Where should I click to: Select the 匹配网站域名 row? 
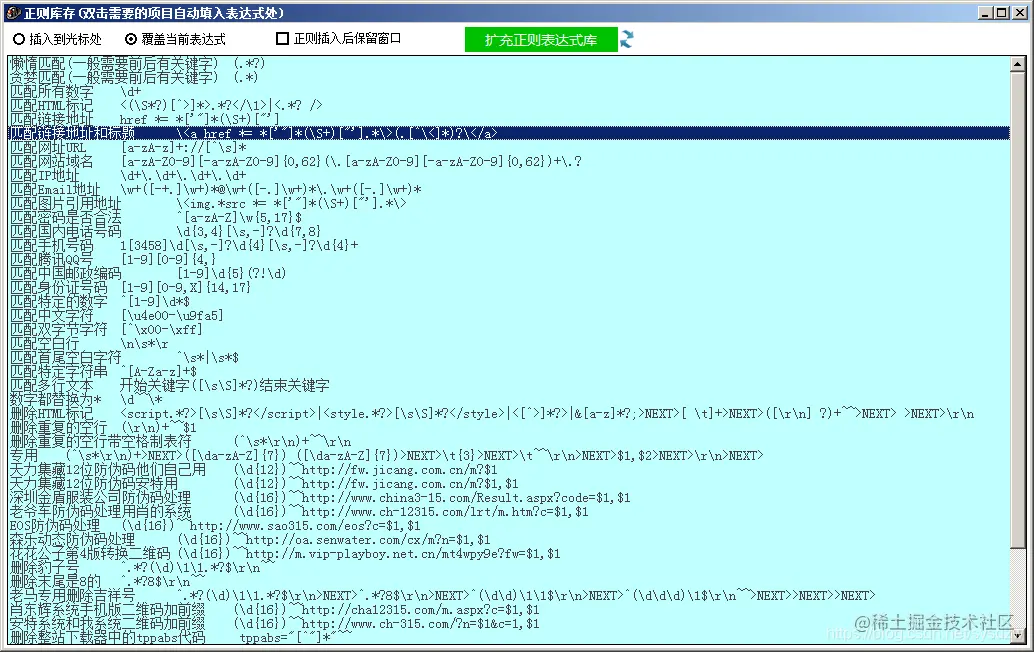click(509, 162)
